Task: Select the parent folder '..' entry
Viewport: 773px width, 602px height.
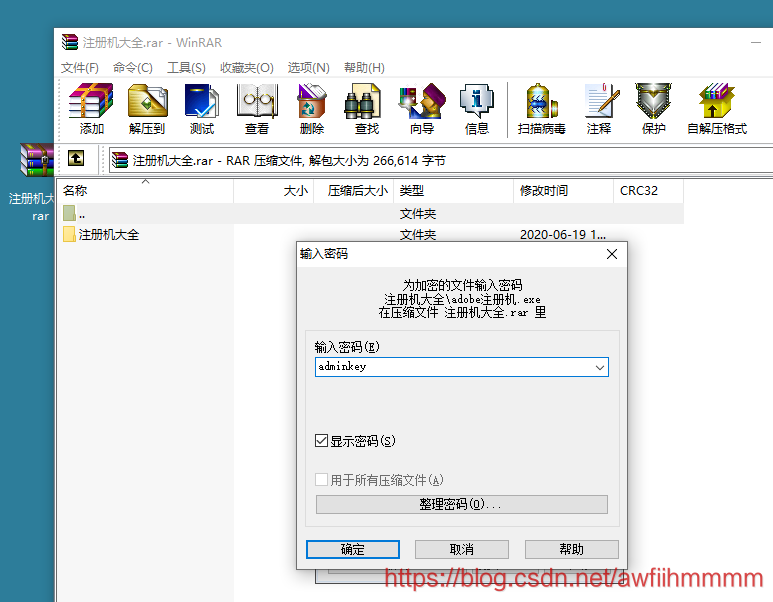Action: pos(373,213)
